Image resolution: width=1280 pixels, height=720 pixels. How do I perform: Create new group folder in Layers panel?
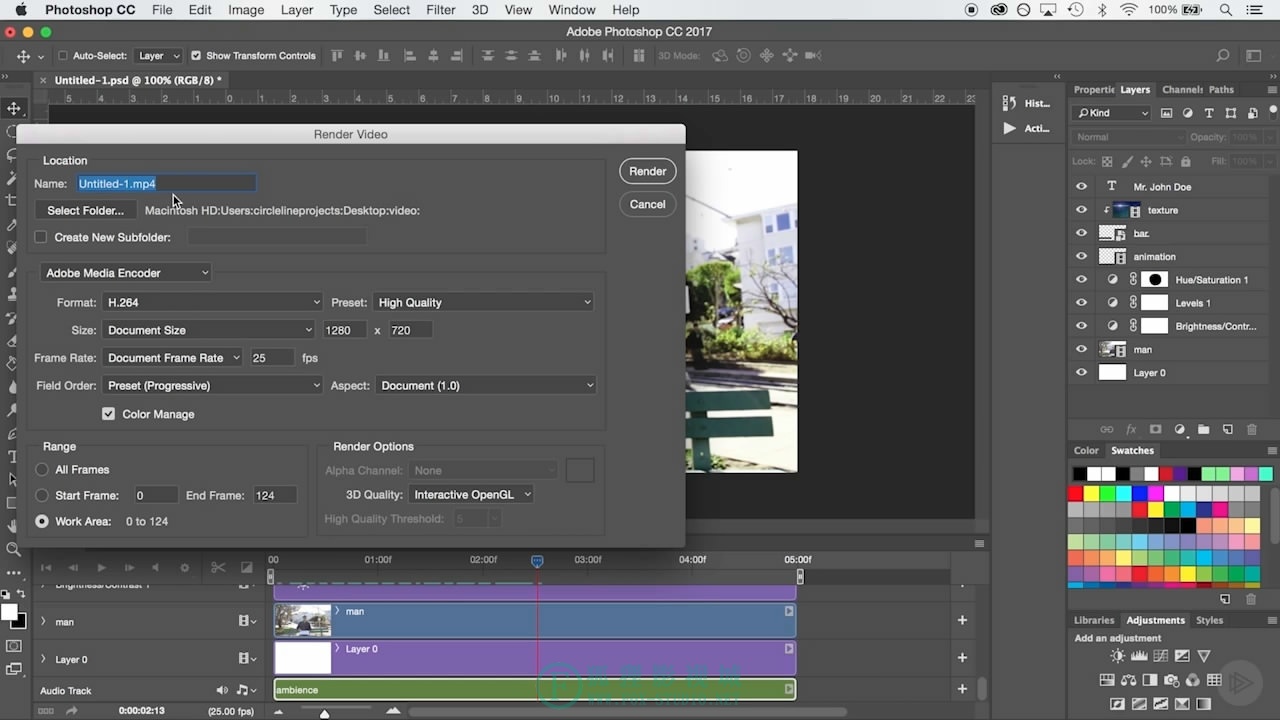tap(1204, 429)
